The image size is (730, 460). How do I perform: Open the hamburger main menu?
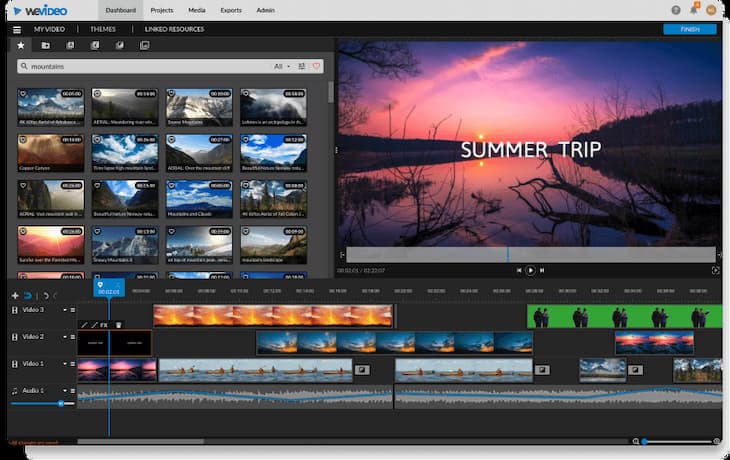click(x=17, y=29)
